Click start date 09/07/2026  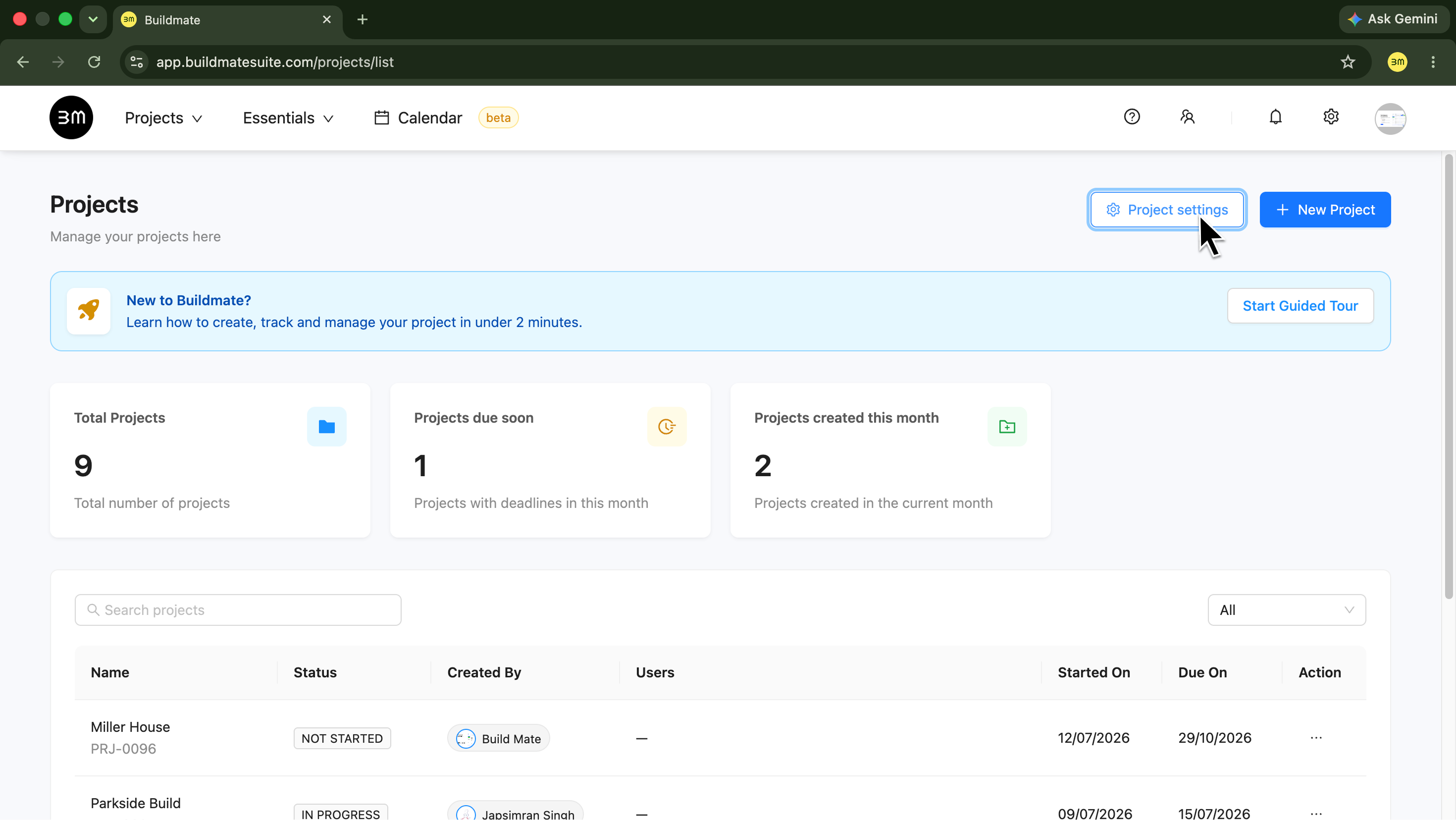tap(1095, 813)
